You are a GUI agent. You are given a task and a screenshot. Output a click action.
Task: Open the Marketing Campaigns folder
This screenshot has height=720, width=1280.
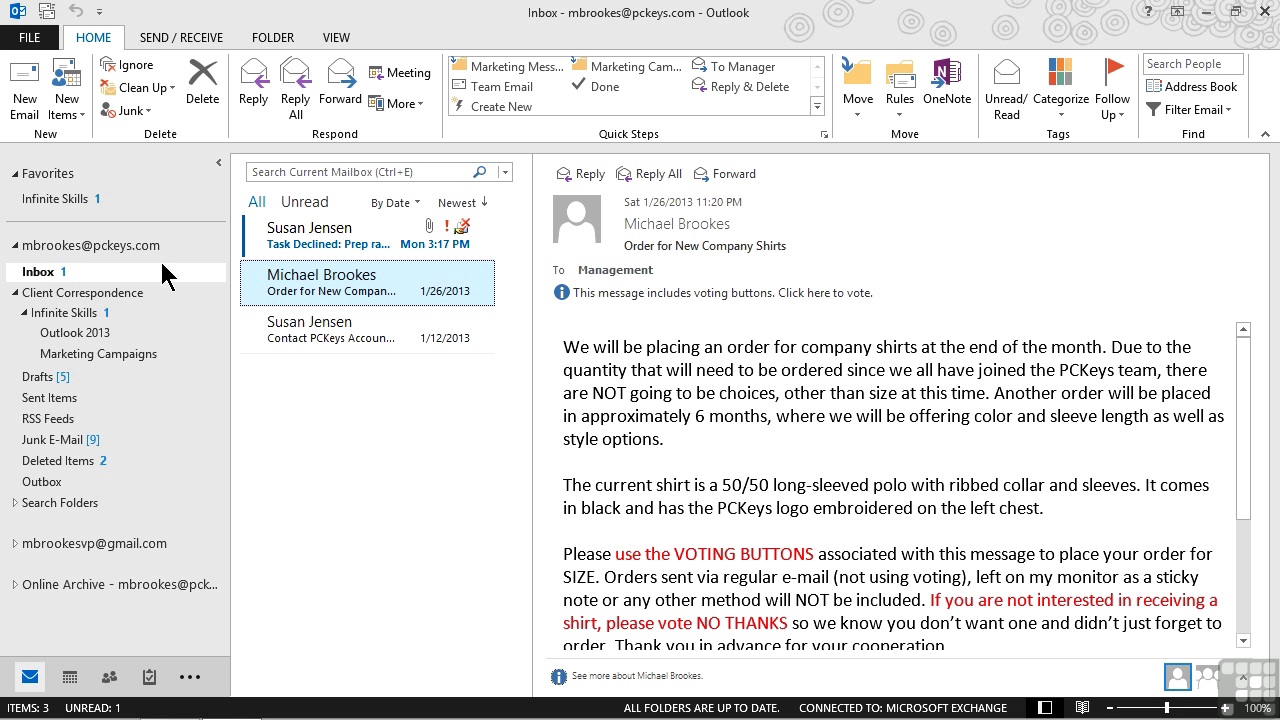pyautogui.click(x=98, y=354)
